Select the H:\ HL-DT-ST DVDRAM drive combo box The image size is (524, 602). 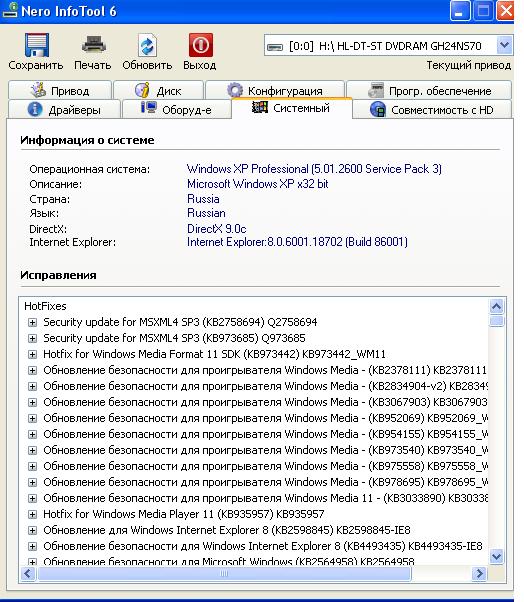(x=388, y=46)
